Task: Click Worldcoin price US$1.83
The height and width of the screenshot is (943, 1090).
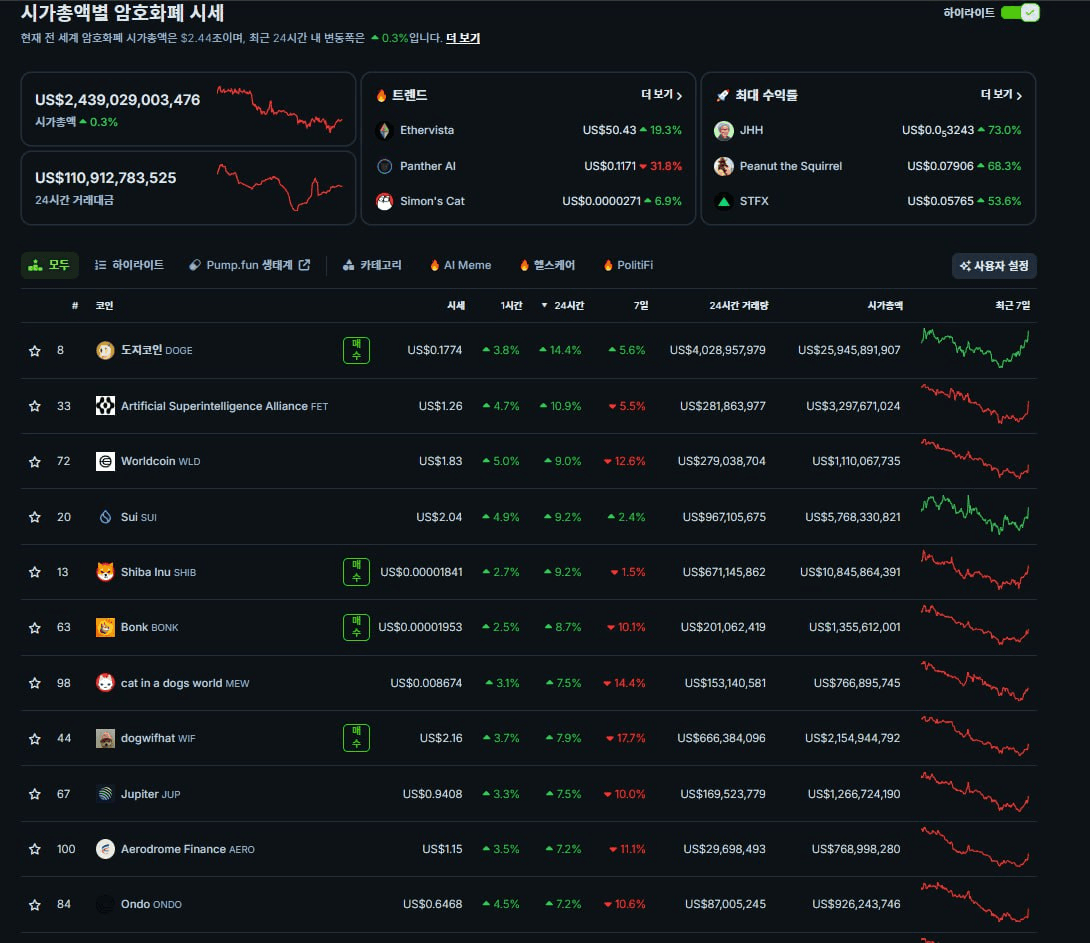Action: pos(440,461)
